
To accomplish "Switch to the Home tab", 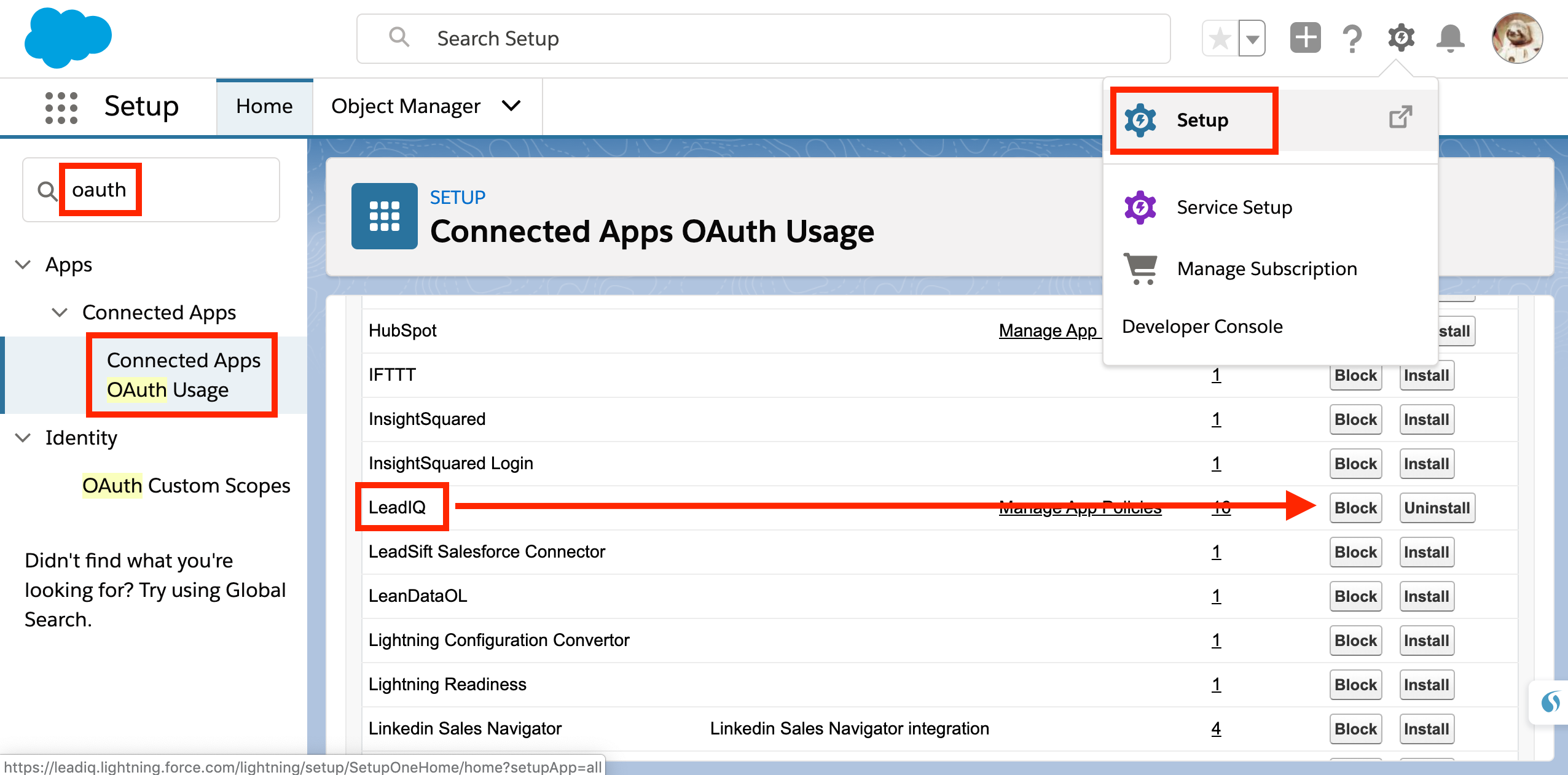I will pos(264,106).
